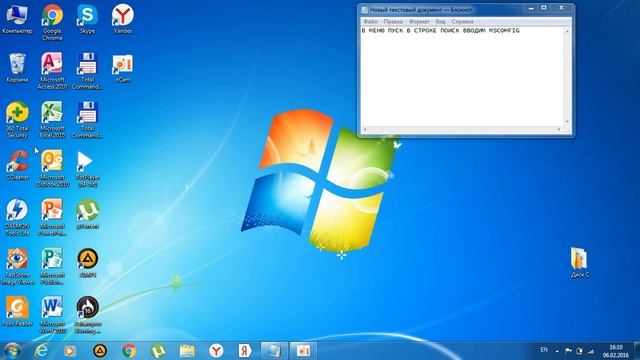Open the Windows Start orb
Viewport: 640px width, 360px height.
coord(11,351)
